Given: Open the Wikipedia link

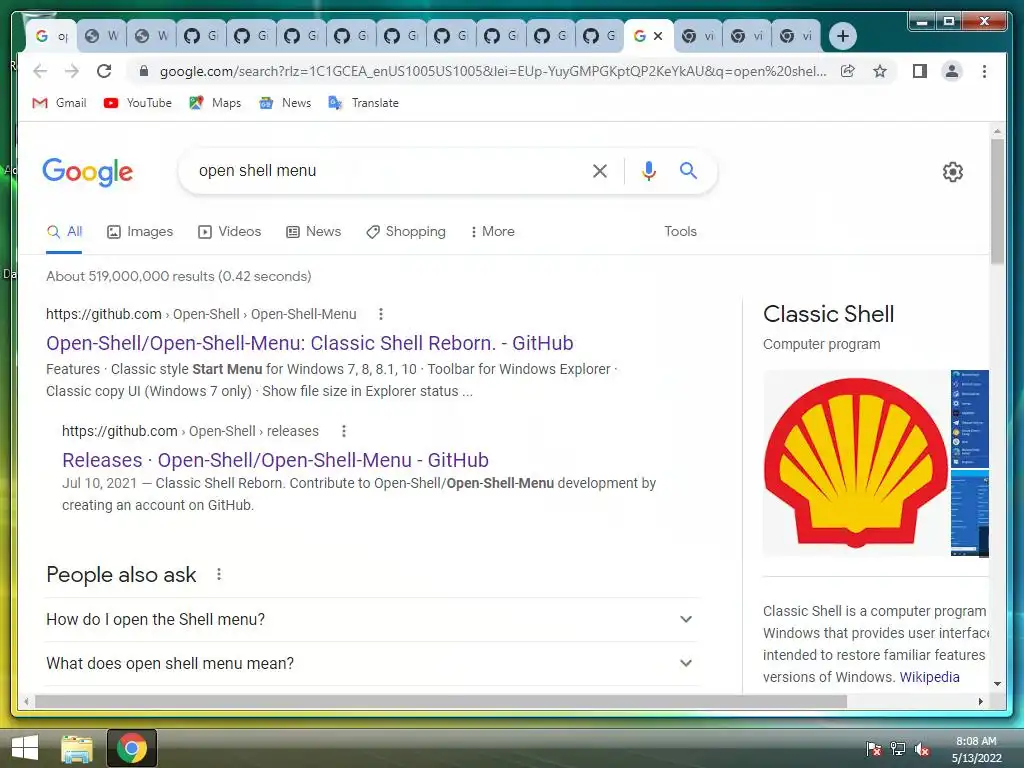Looking at the screenshot, I should 929,677.
